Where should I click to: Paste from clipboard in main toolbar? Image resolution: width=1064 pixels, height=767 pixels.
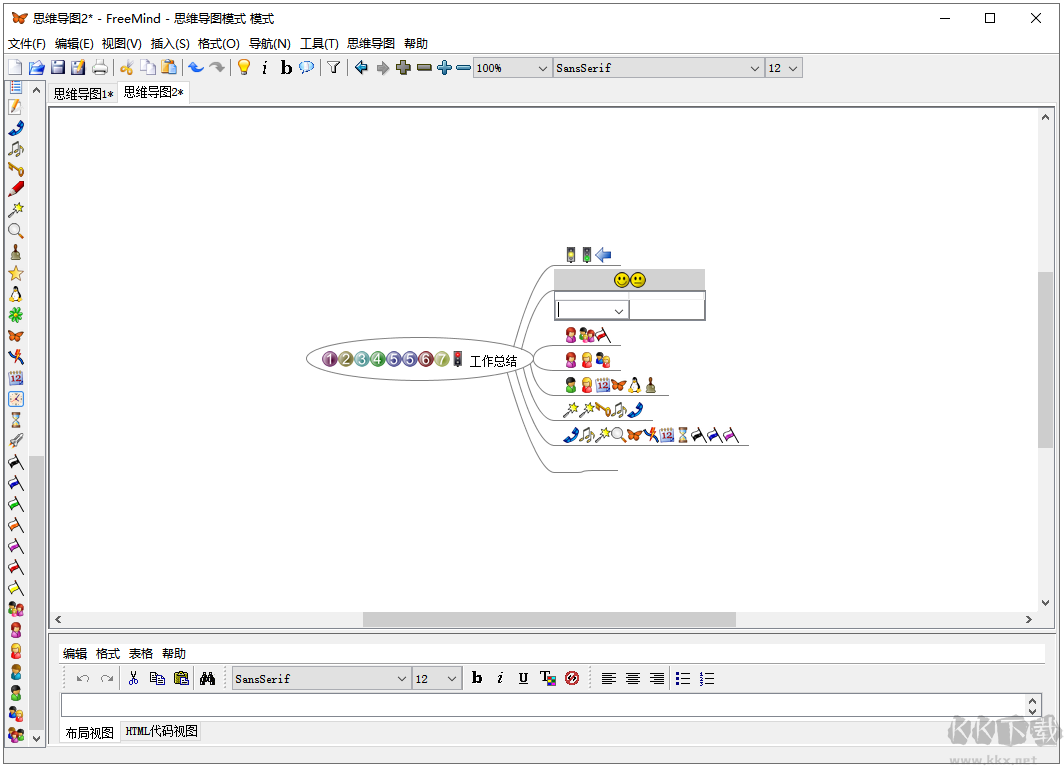169,67
